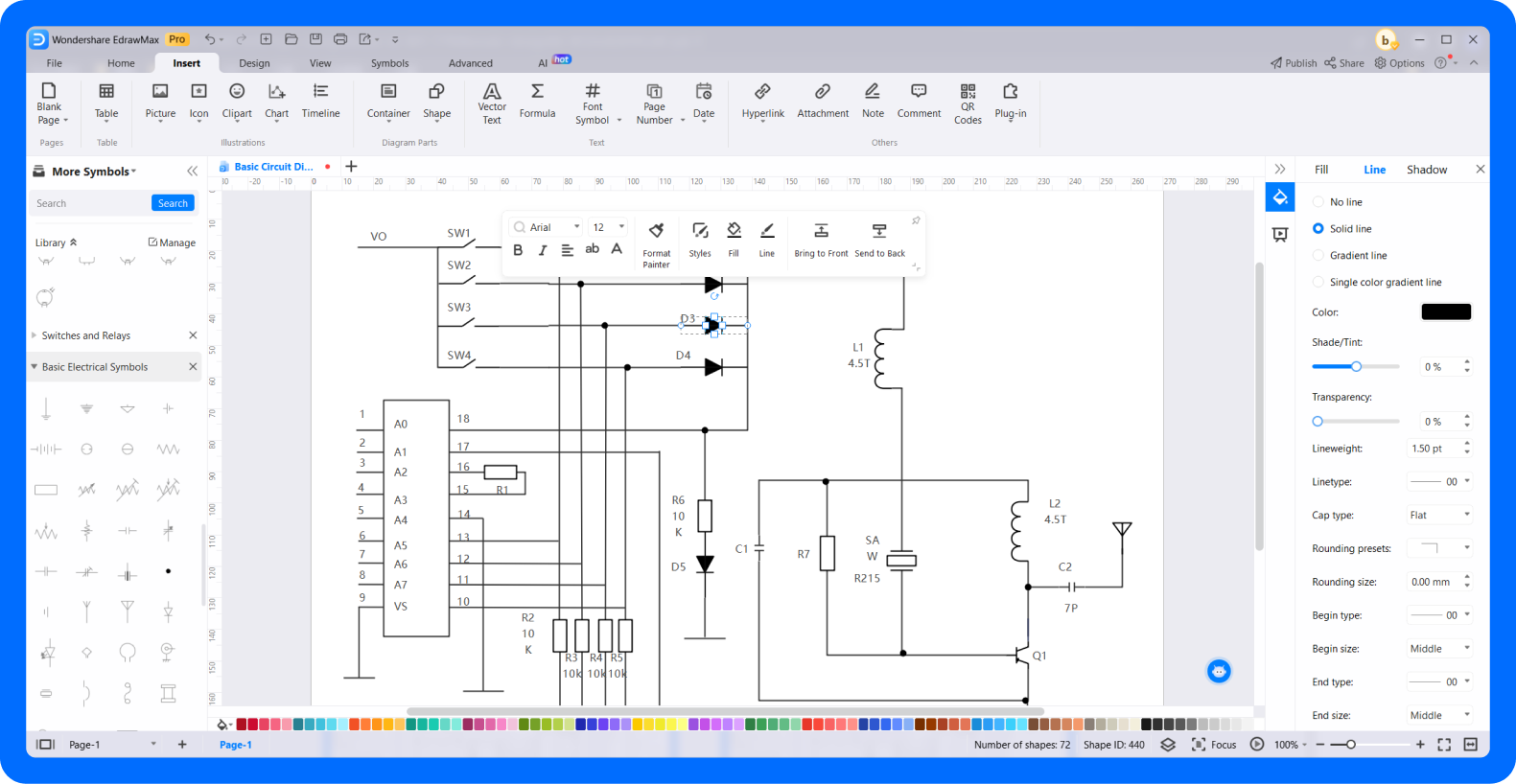This screenshot has height=784, width=1516.
Task: Insert a Date field
Action: coord(704,101)
